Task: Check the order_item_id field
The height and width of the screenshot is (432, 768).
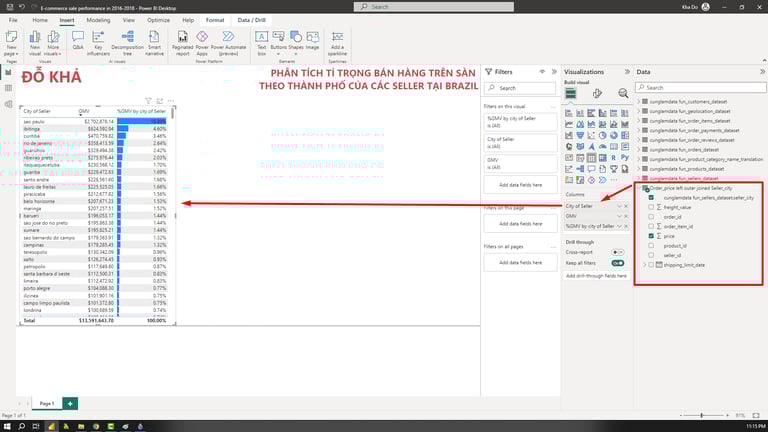Action: point(651,226)
